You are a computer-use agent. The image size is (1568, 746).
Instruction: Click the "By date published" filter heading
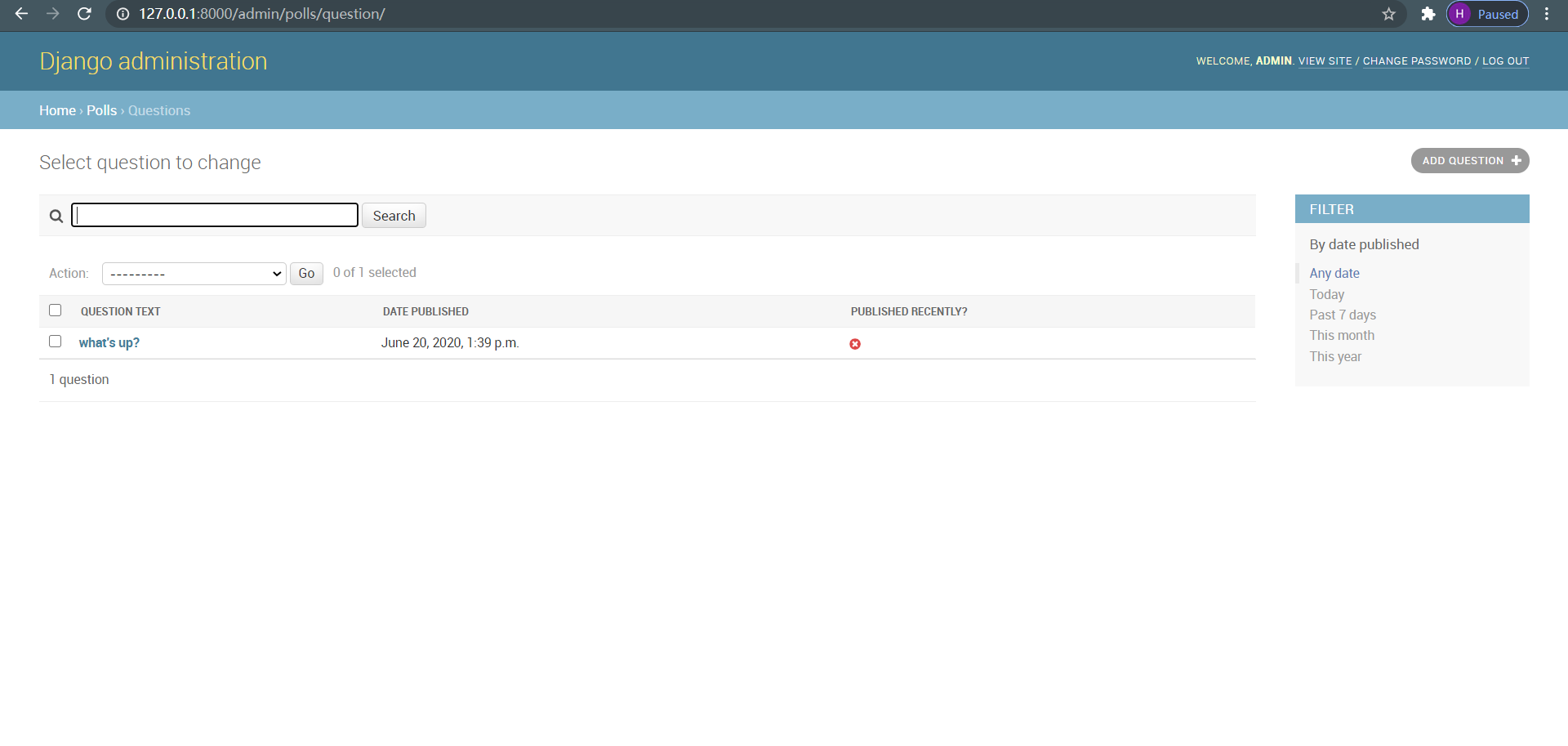pyautogui.click(x=1364, y=244)
